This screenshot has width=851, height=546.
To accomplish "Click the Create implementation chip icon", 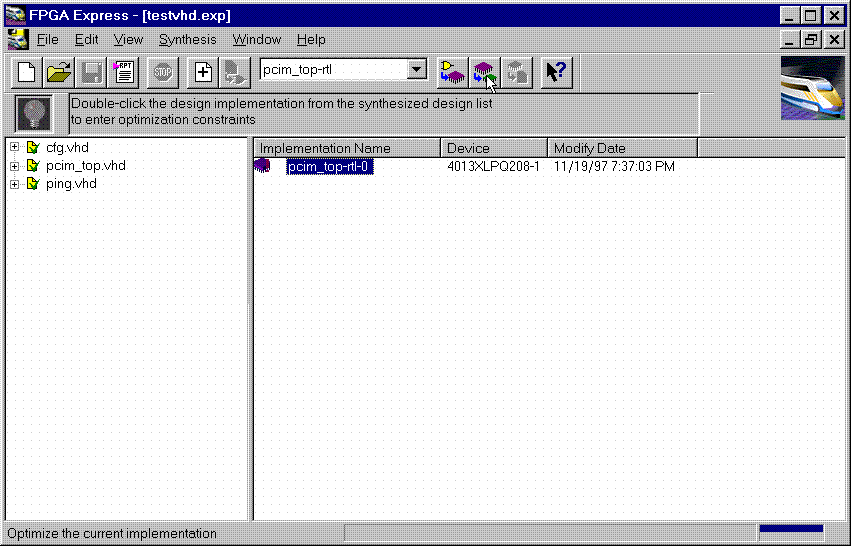I will 452,72.
